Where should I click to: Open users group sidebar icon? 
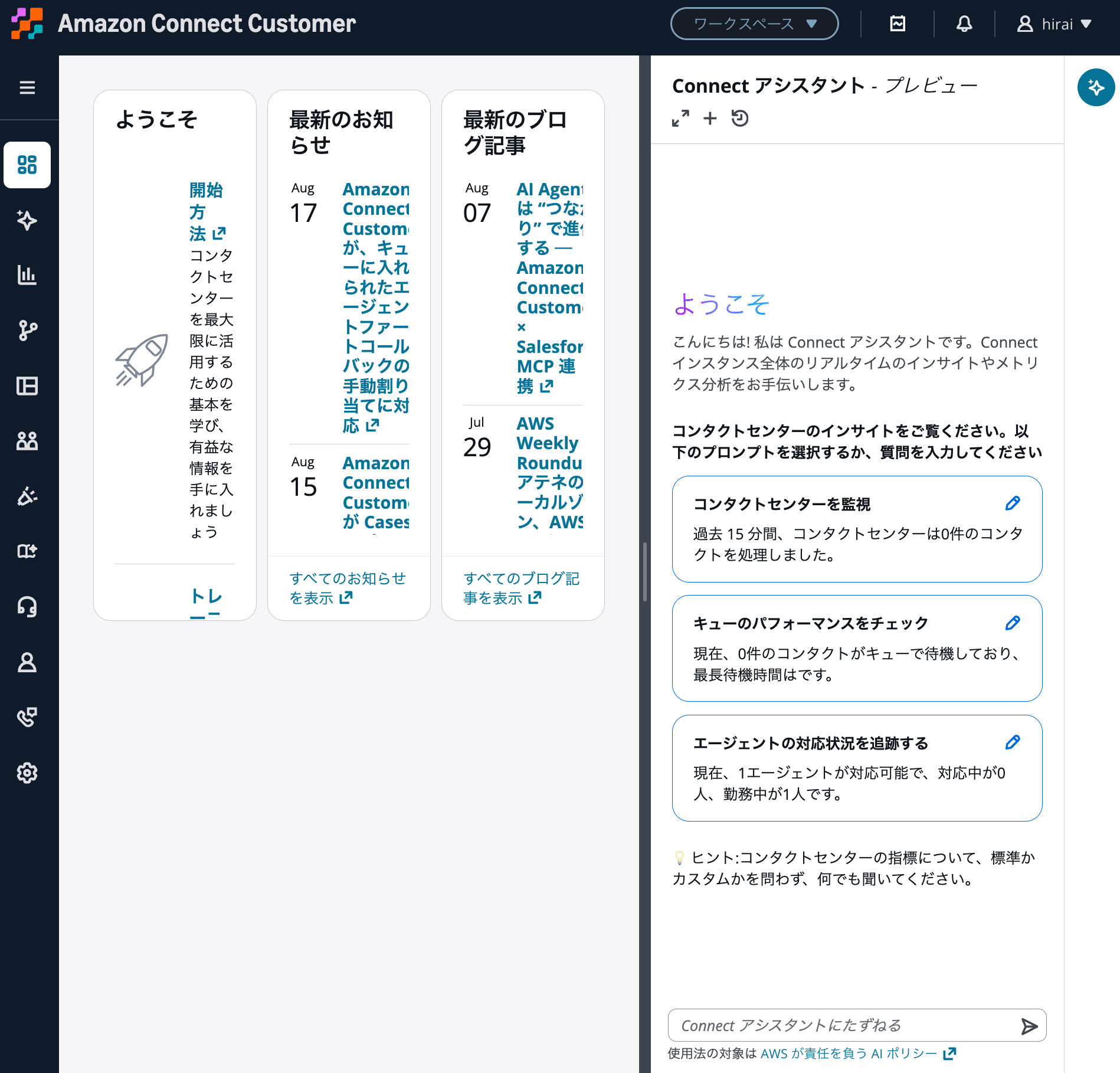pyautogui.click(x=27, y=441)
